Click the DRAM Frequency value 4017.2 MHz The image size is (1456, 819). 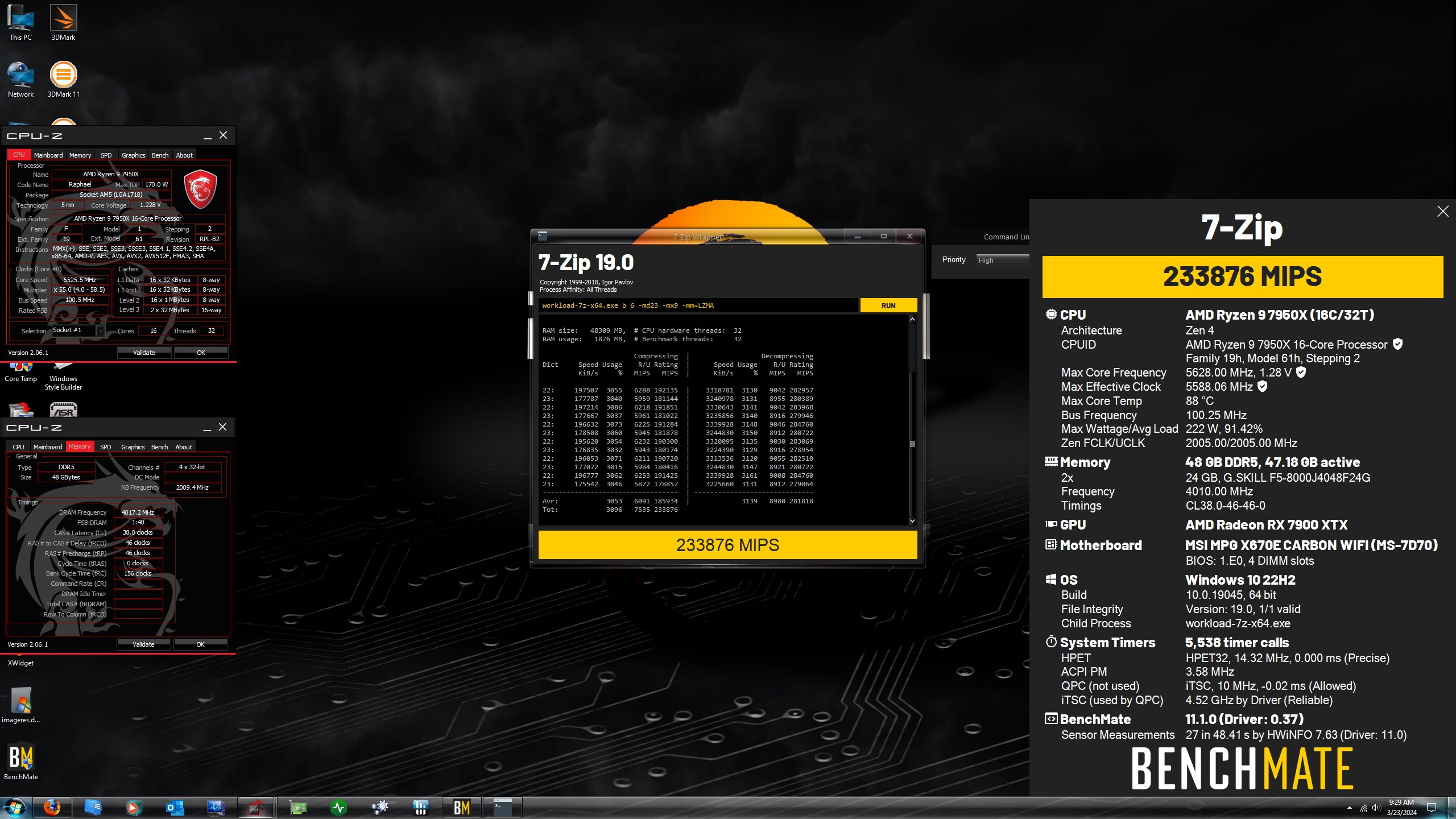(138, 512)
